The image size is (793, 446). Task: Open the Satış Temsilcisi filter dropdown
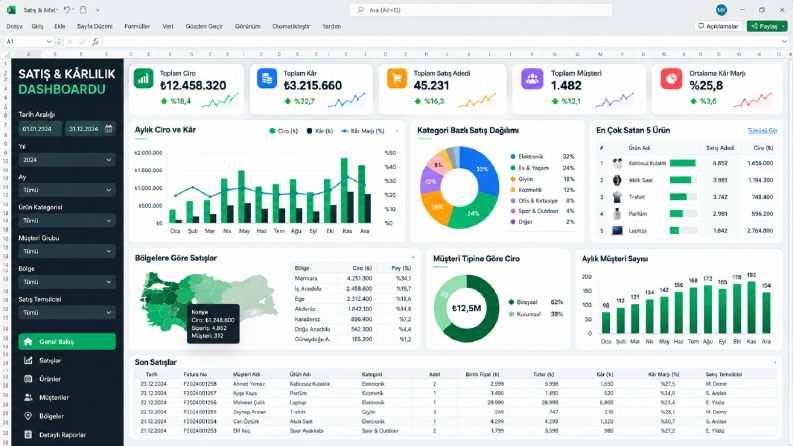click(67, 313)
